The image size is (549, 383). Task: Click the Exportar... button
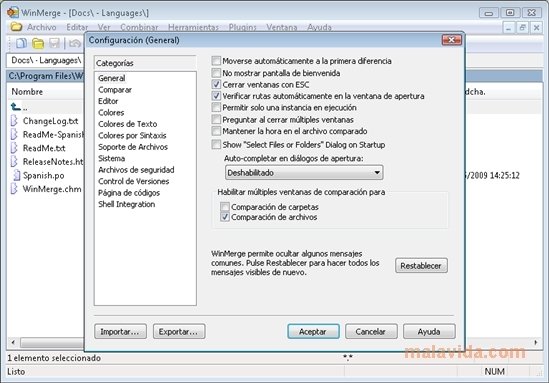pos(179,332)
